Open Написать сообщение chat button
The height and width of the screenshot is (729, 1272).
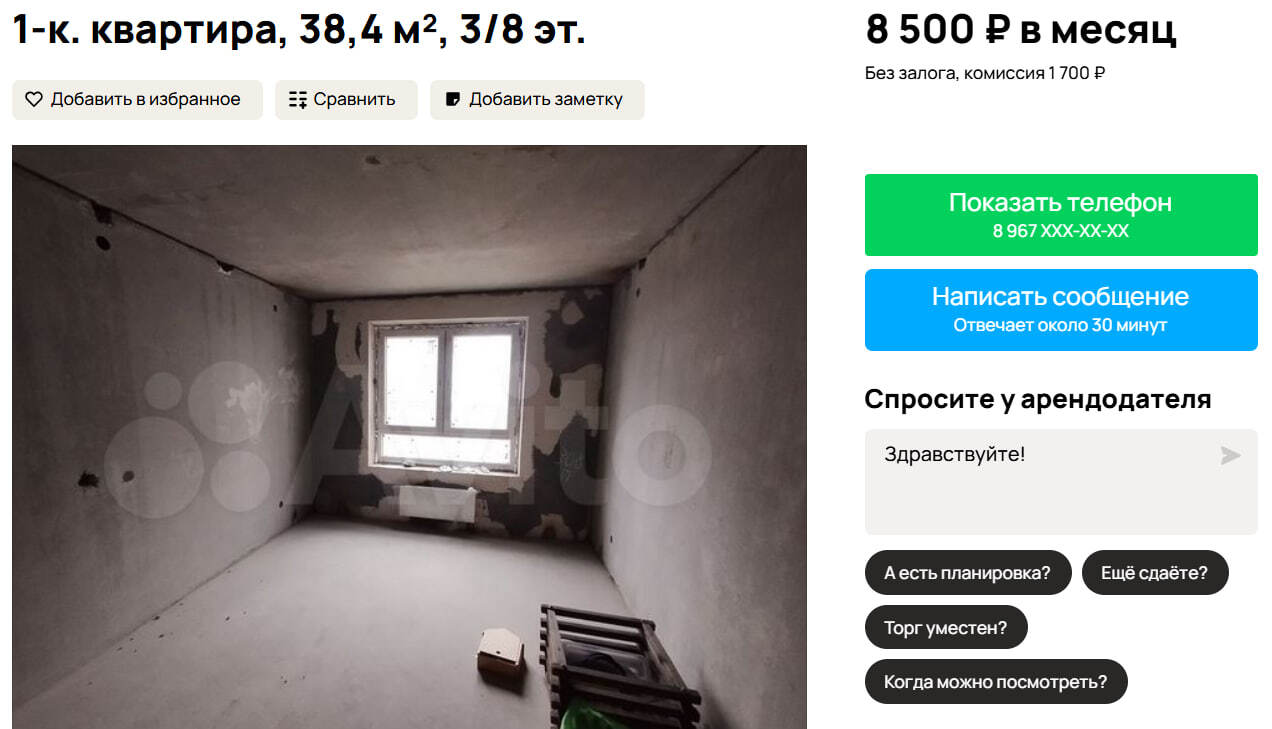pyautogui.click(x=1061, y=310)
